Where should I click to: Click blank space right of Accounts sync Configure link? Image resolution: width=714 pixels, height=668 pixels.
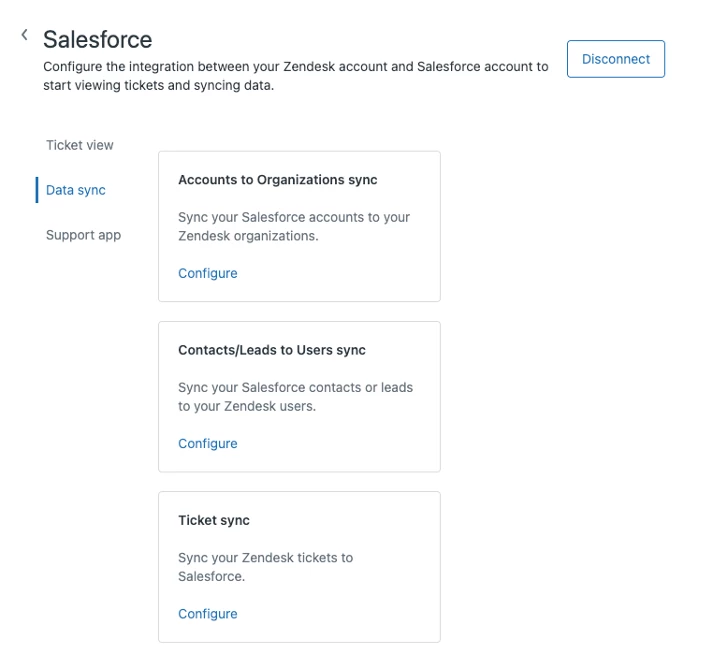pyautogui.click(x=340, y=273)
